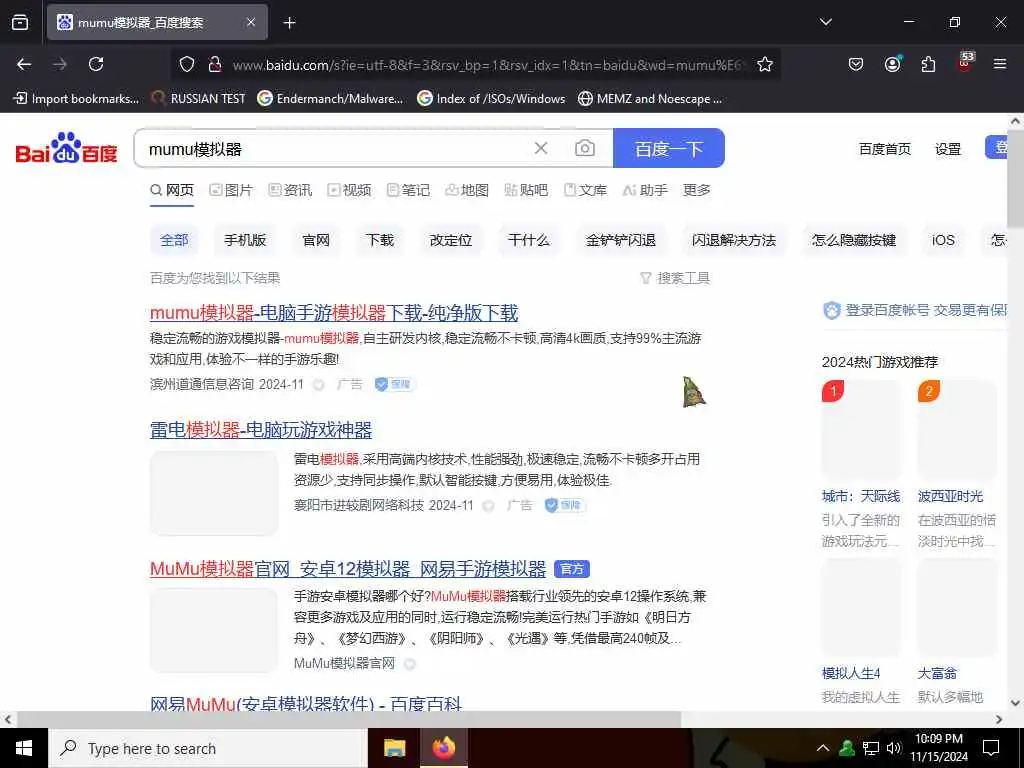The height and width of the screenshot is (768, 1024).
Task: Clear search text with X icon
Action: coord(541,148)
